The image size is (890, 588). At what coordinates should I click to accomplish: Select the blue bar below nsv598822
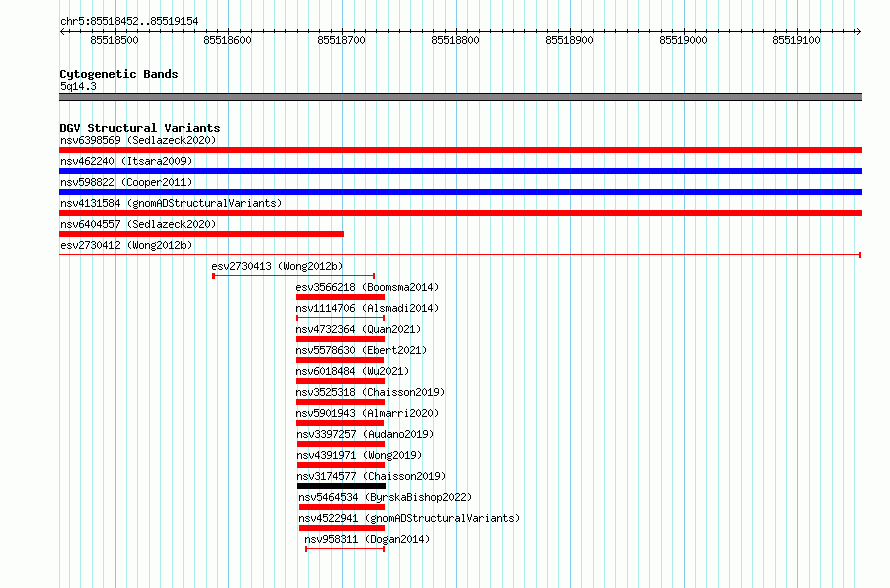(460, 192)
